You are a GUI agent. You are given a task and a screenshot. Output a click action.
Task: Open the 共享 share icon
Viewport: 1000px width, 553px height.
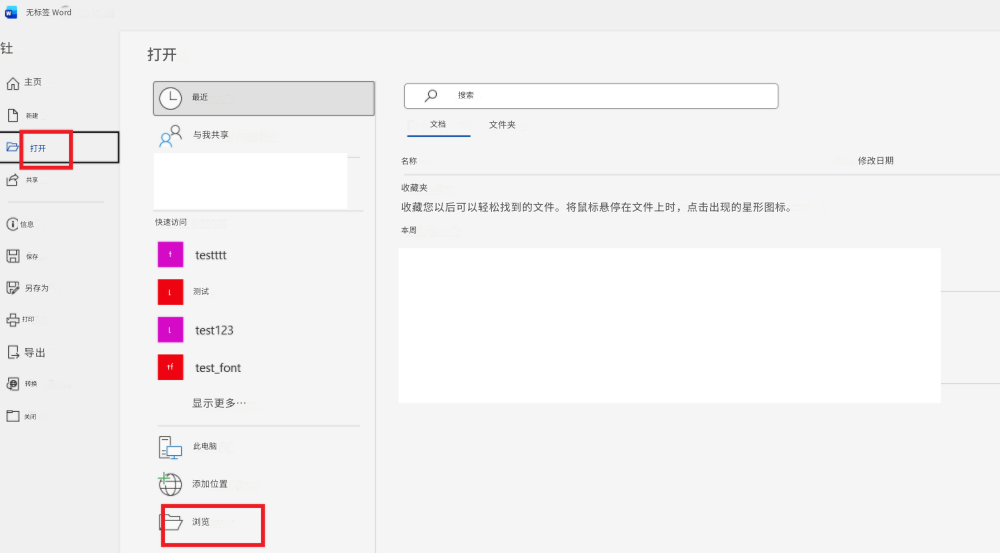pyautogui.click(x=13, y=180)
